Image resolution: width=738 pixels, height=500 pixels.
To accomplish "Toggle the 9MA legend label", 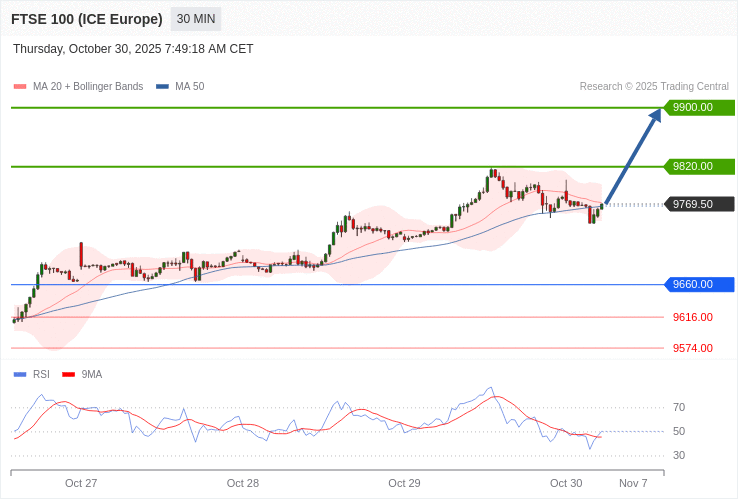I will pyautogui.click(x=92, y=375).
